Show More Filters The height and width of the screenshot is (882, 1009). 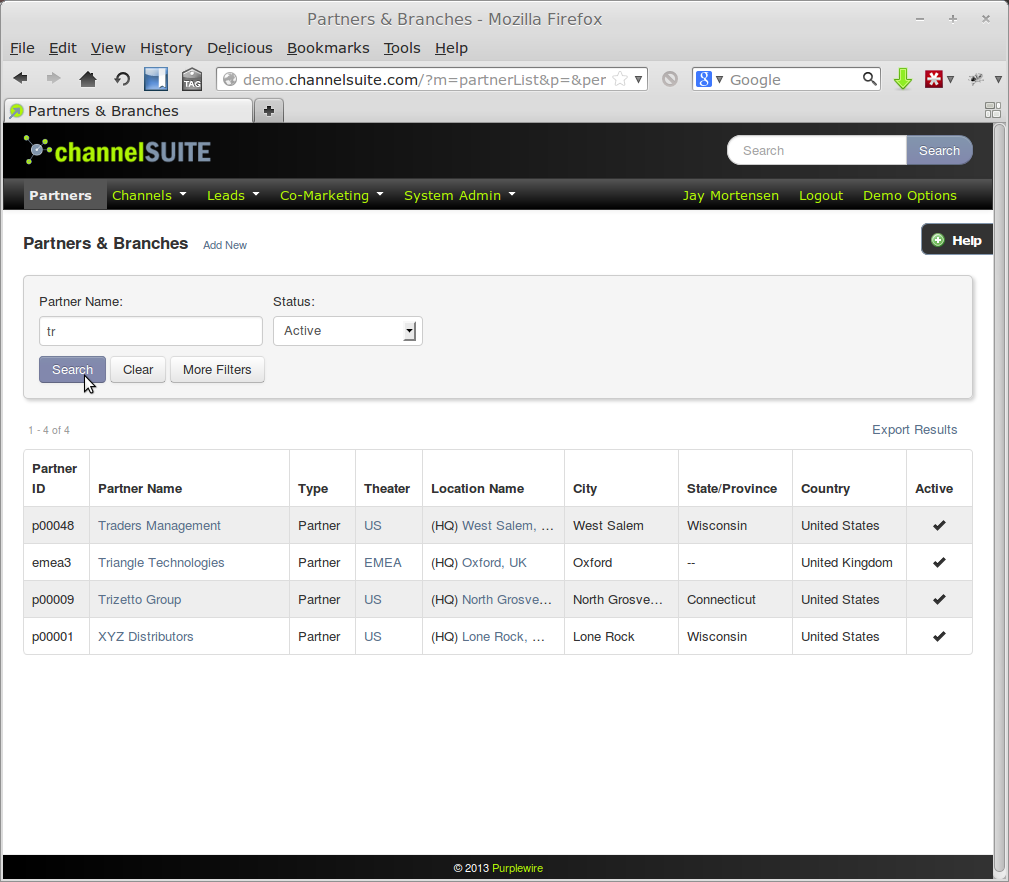[x=217, y=369]
